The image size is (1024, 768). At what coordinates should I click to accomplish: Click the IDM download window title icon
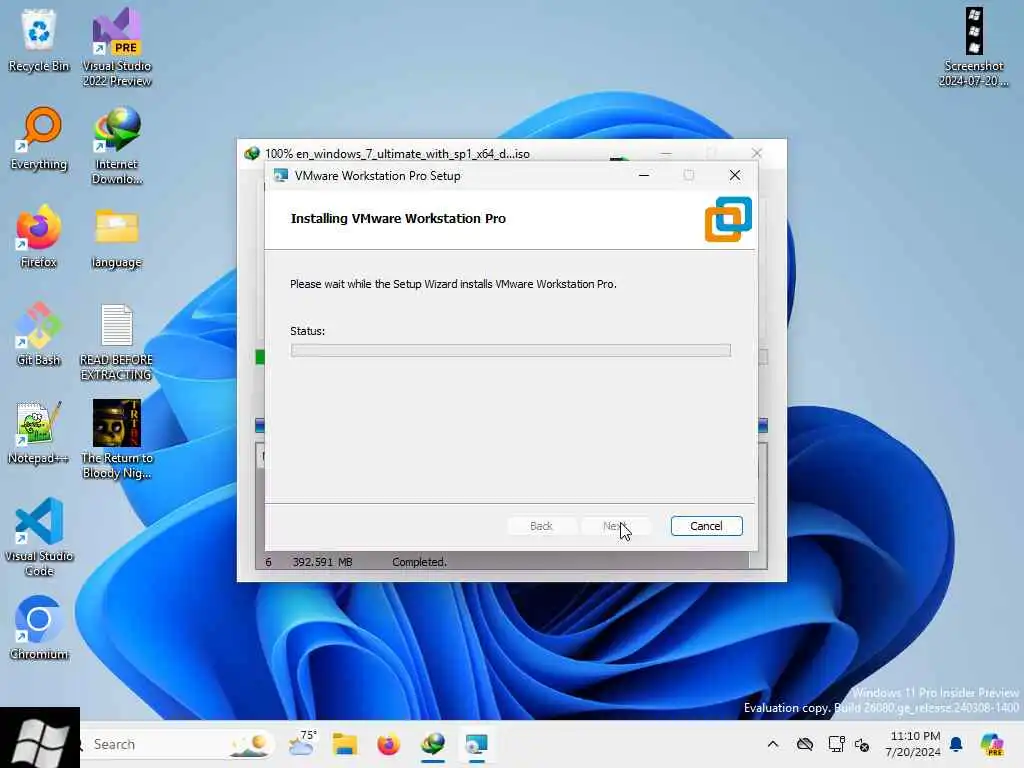[251, 153]
